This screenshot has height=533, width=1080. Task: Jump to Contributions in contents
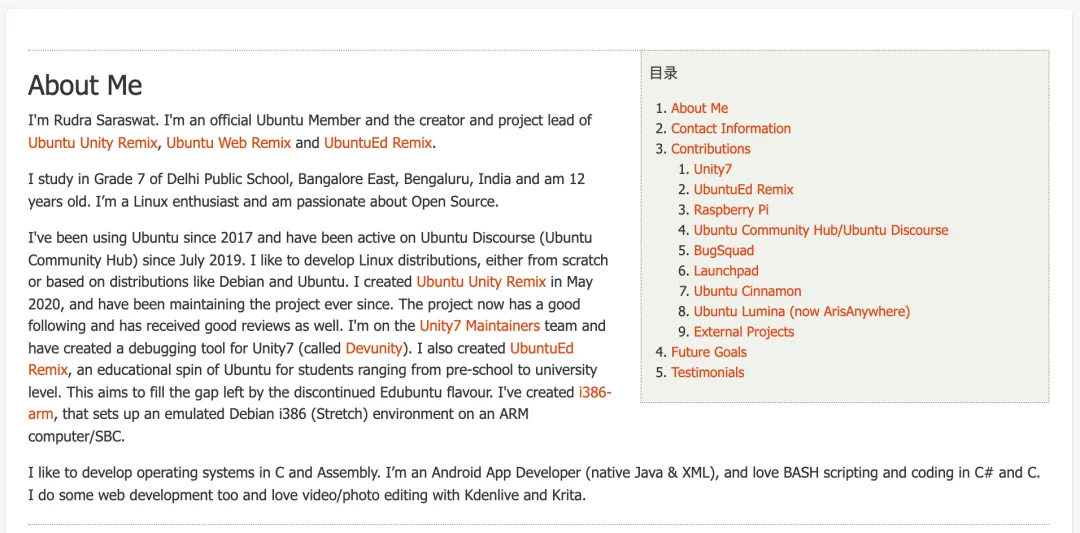pos(711,149)
